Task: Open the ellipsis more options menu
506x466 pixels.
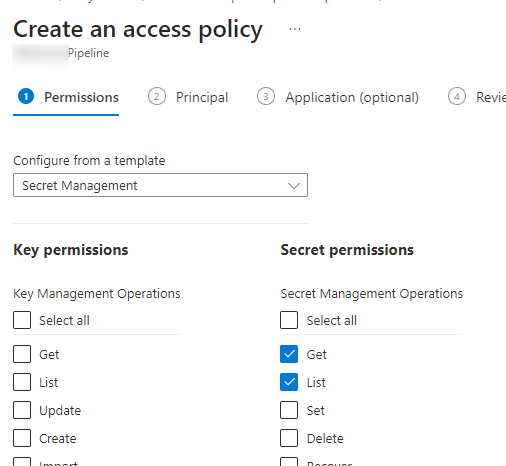Action: 295,29
